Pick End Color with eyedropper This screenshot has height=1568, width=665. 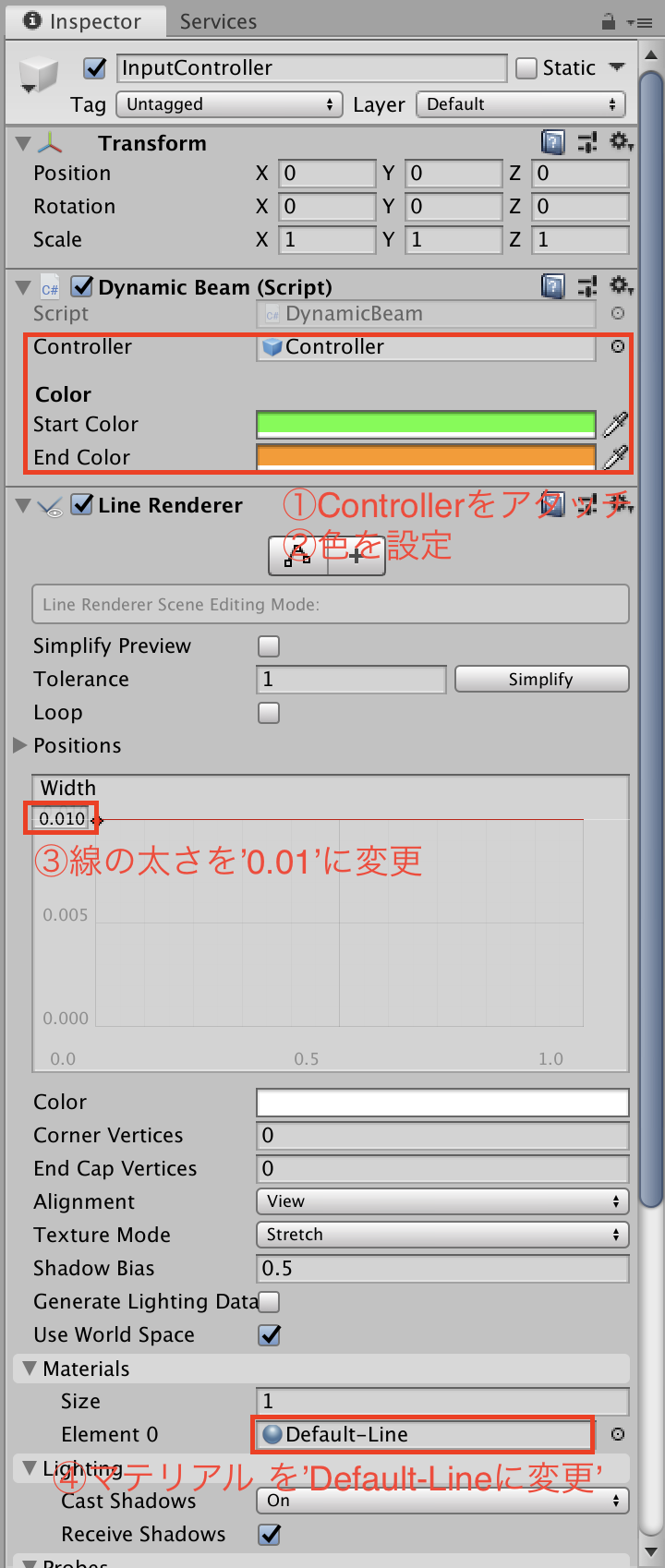tap(615, 457)
